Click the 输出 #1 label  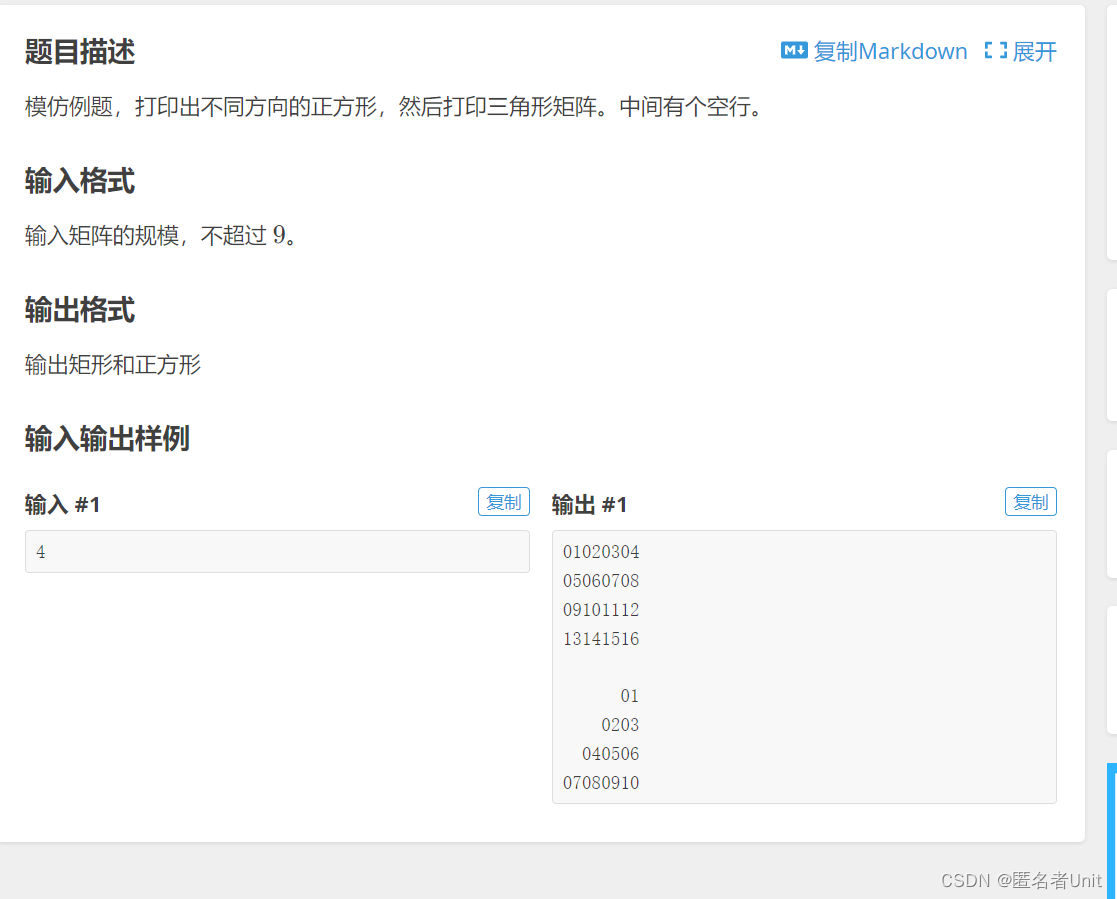[589, 504]
